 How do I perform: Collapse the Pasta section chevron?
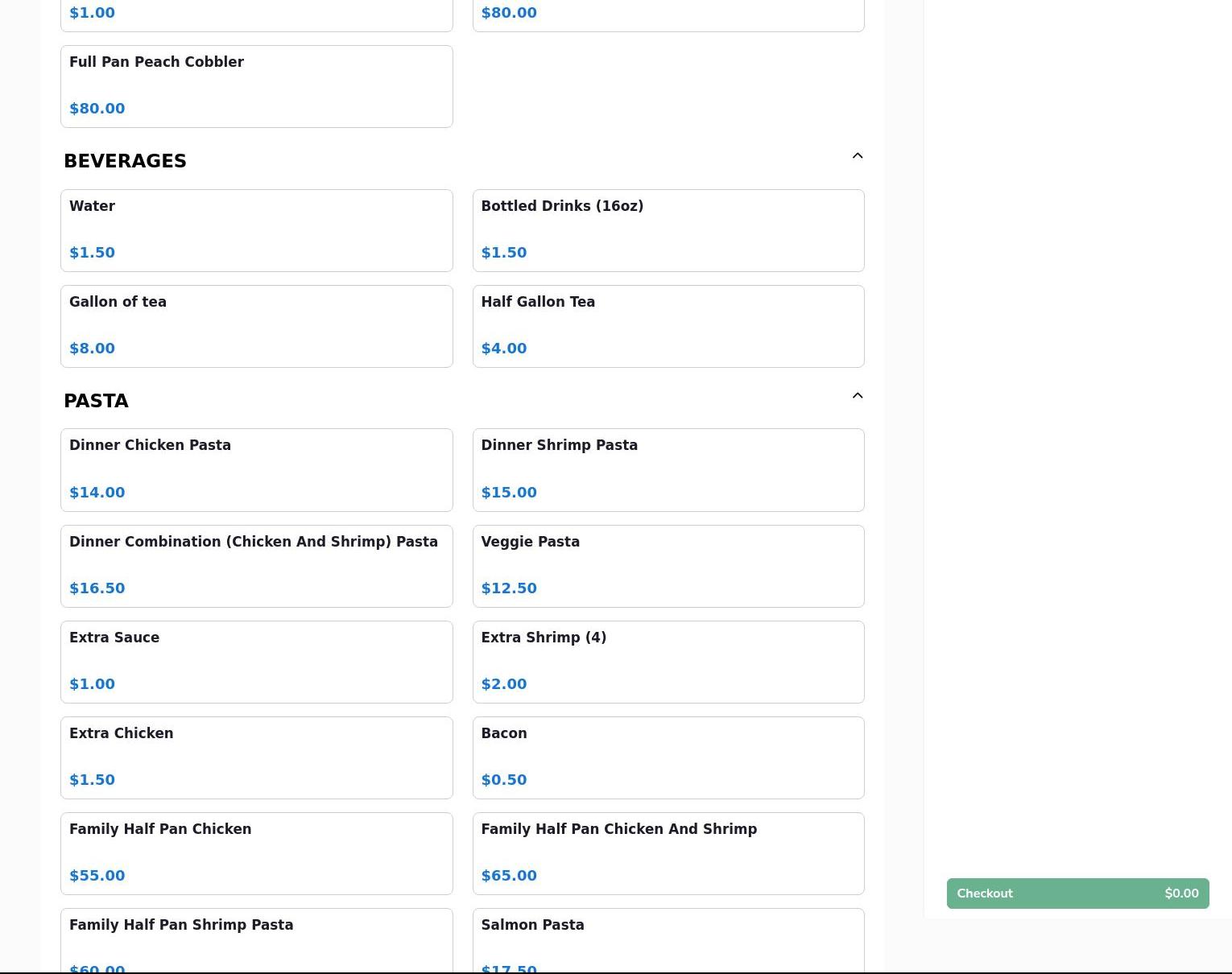pos(857,396)
